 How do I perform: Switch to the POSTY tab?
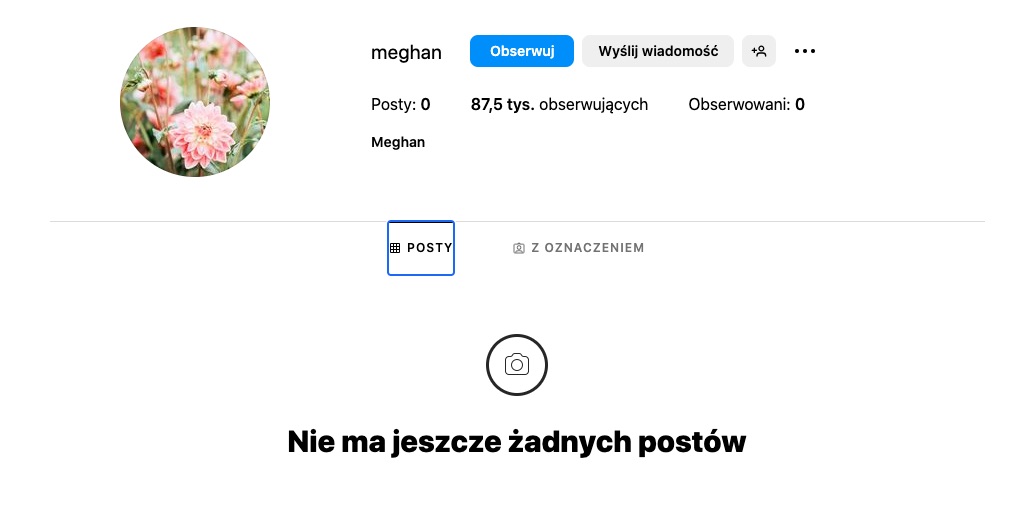pyautogui.click(x=421, y=248)
